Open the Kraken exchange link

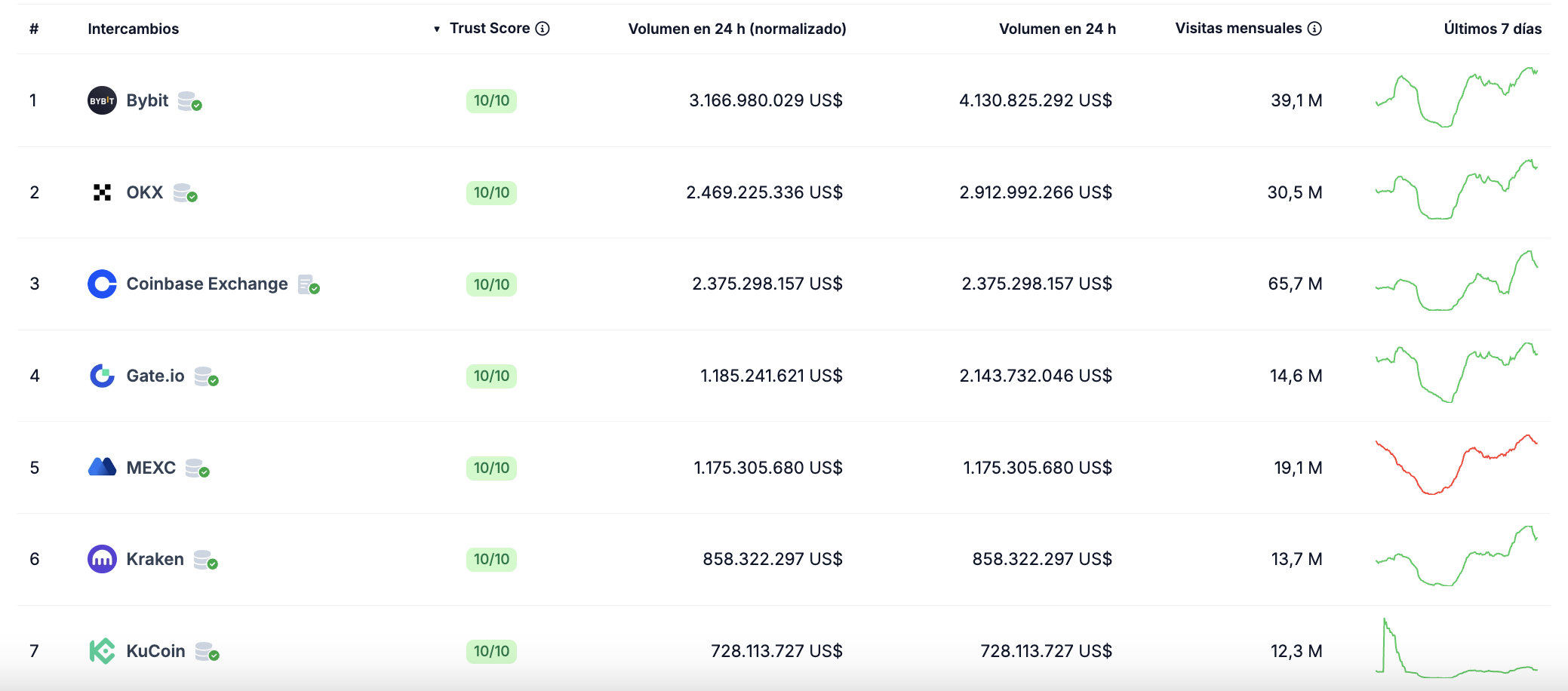155,559
